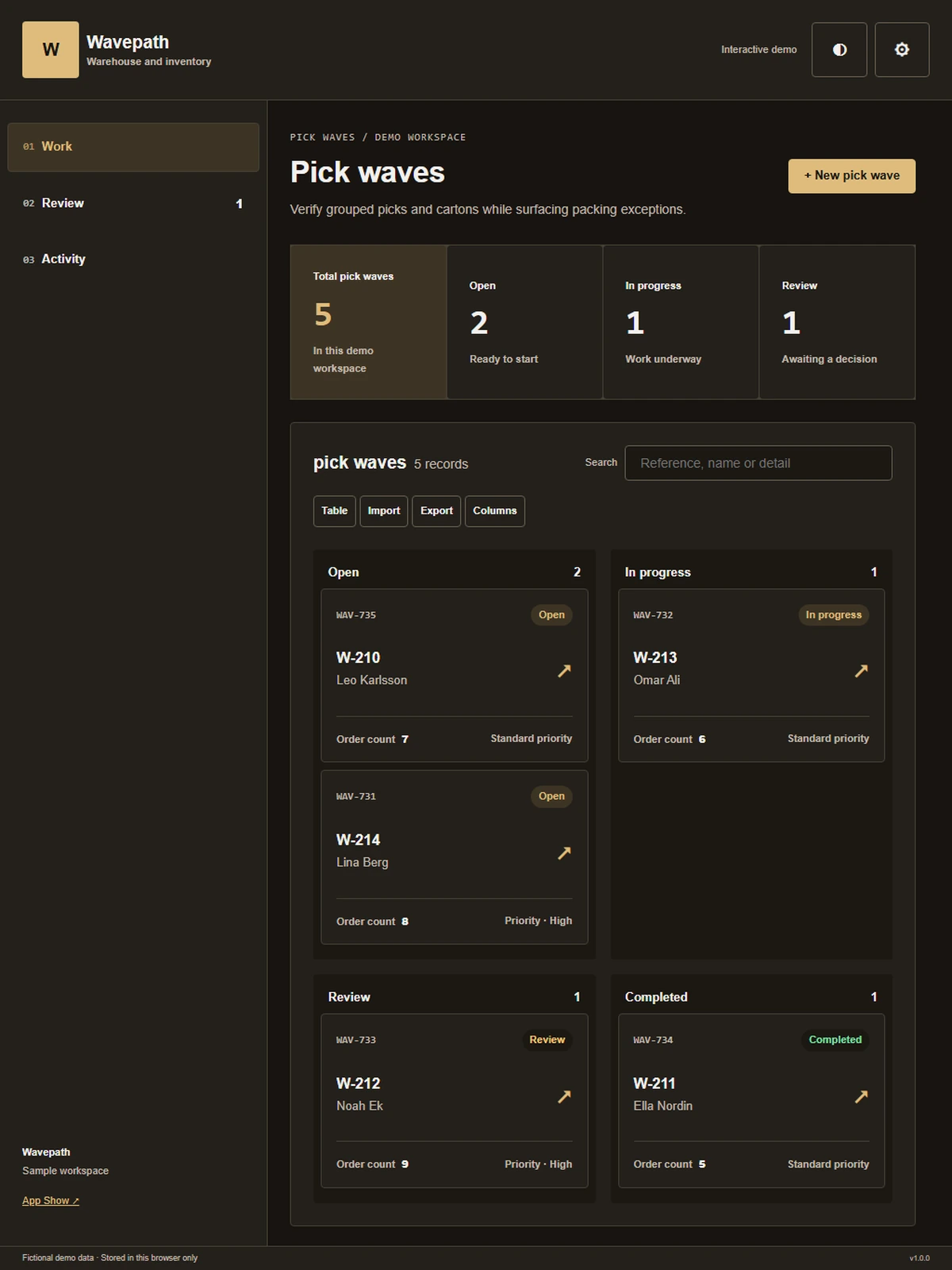Open the Activity section in sidebar

click(x=133, y=259)
